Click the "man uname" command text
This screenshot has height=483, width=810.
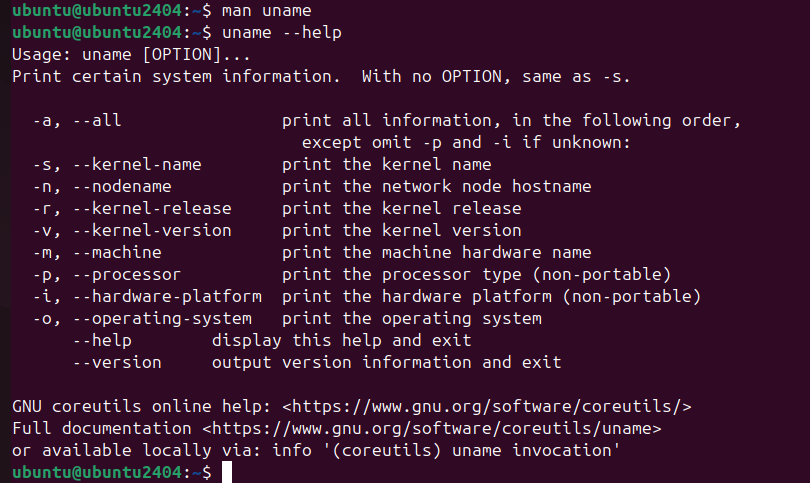267,11
